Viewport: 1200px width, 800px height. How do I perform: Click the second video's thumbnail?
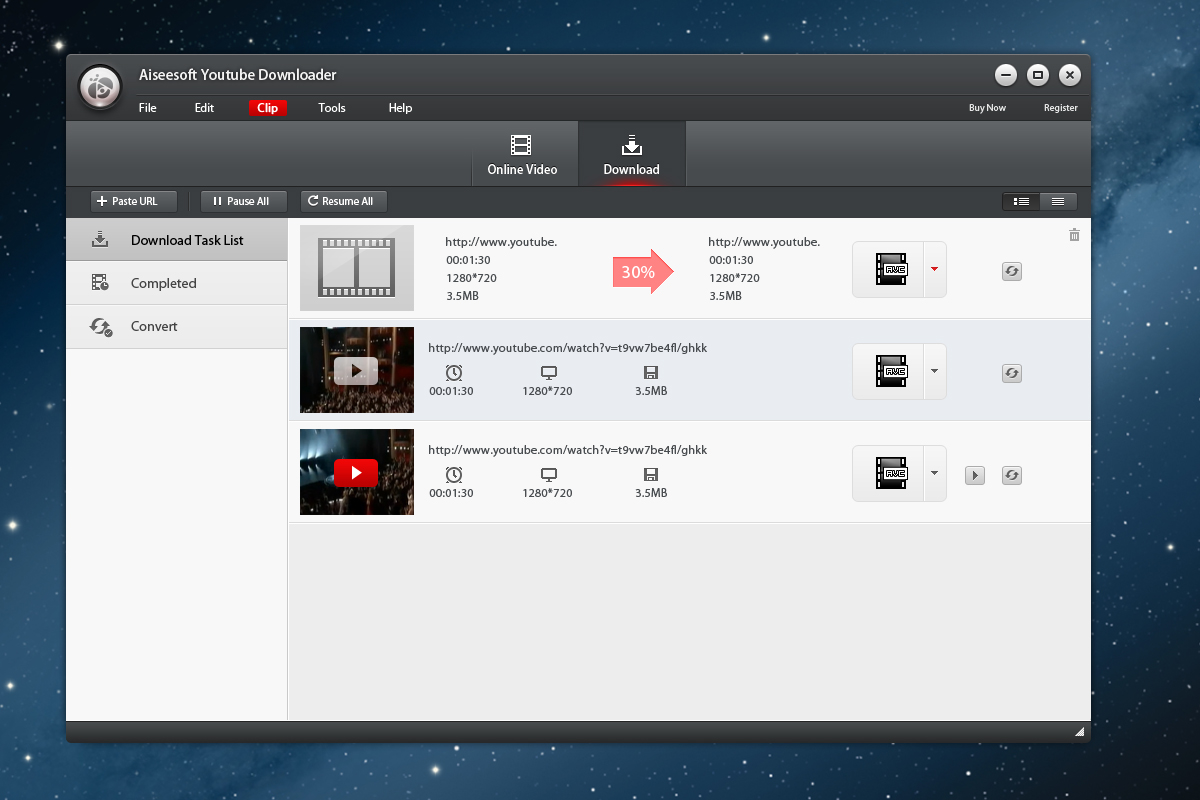[356, 370]
